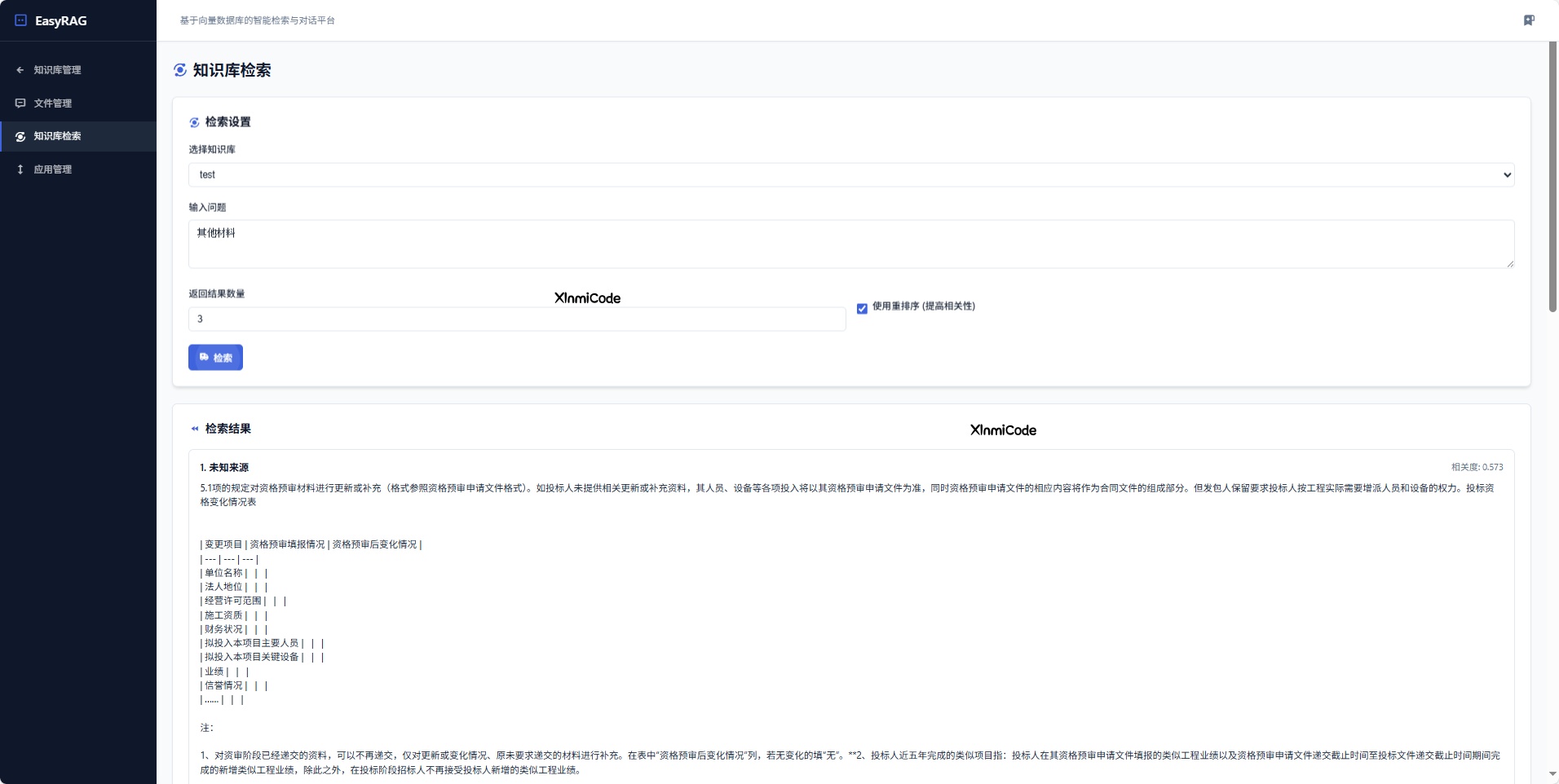
Task: Click the top-right bookmark chat icon
Action: click(x=1529, y=20)
